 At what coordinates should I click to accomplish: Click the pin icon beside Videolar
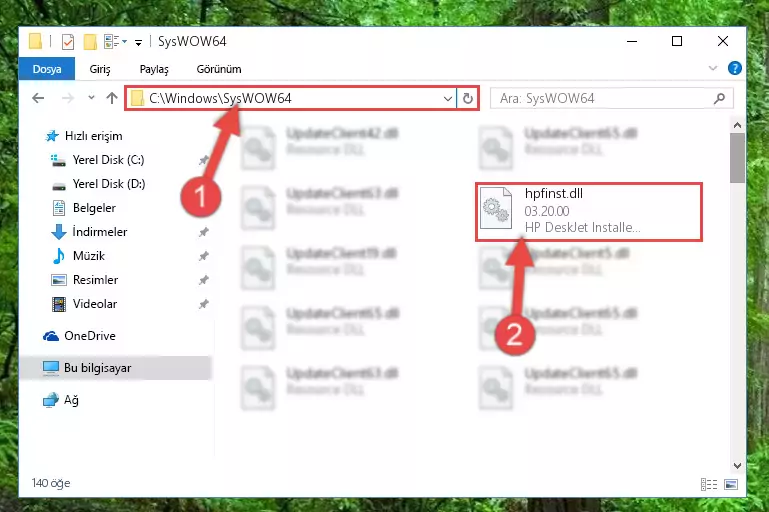(204, 304)
